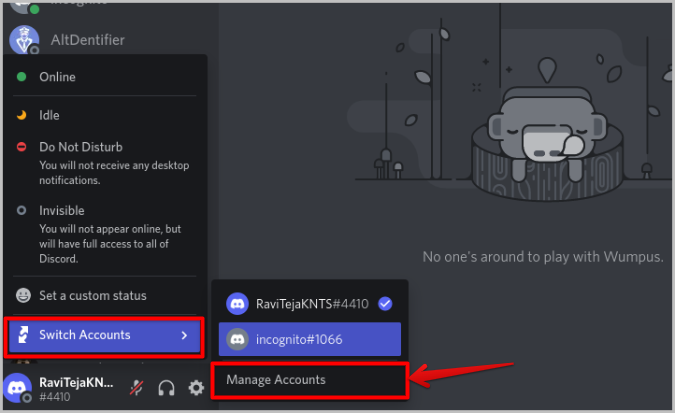675x413 pixels.
Task: Click the RaviTejaKNTS Discord avatar icon
Action: click(237, 304)
